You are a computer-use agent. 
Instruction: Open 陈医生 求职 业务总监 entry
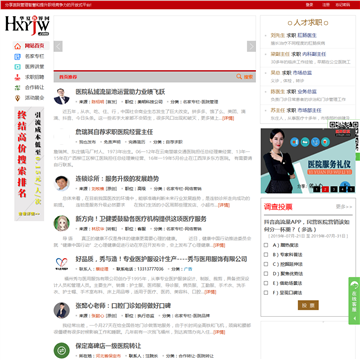click(x=294, y=91)
